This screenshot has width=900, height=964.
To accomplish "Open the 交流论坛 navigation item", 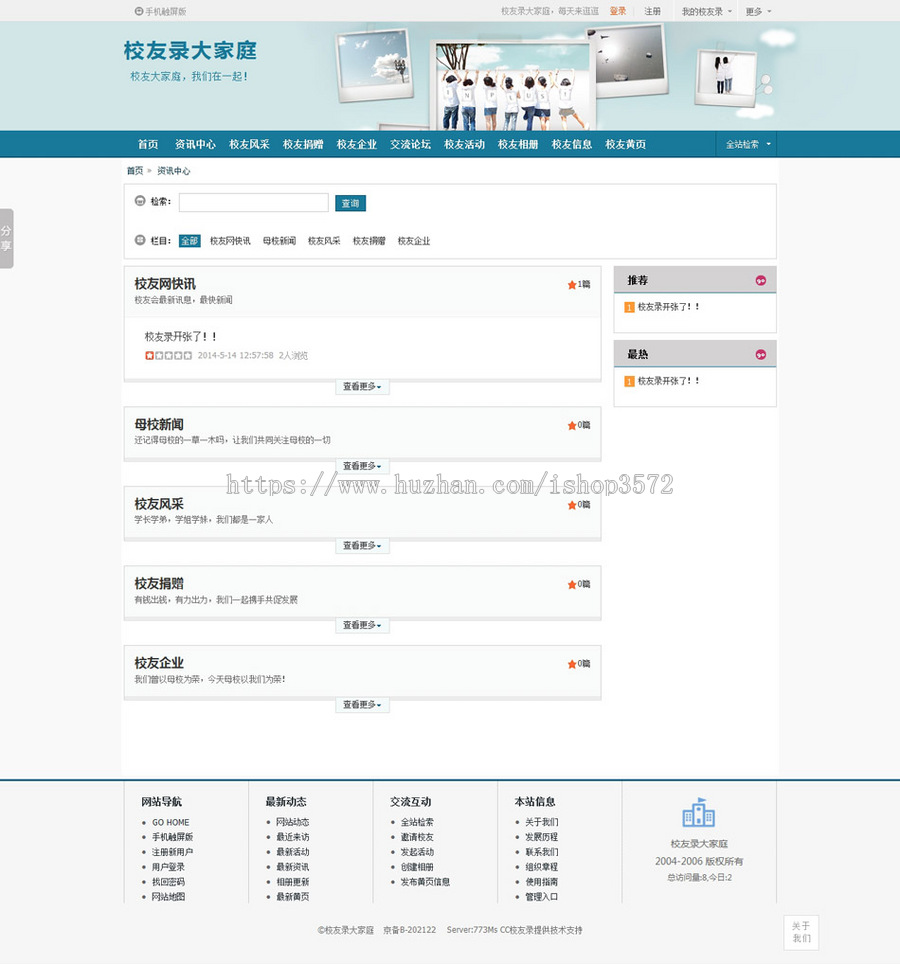I will click(x=410, y=143).
